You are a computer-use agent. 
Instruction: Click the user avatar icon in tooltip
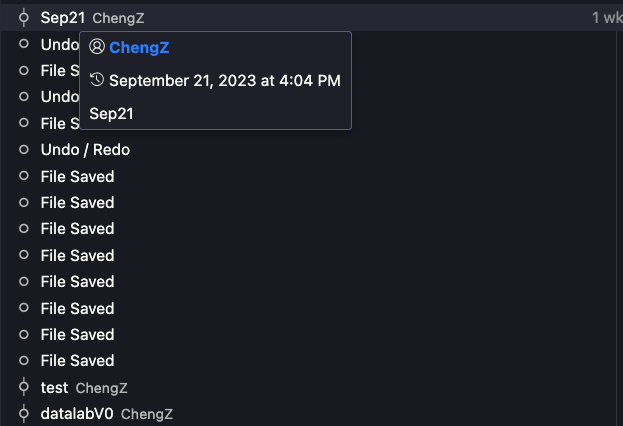(97, 47)
